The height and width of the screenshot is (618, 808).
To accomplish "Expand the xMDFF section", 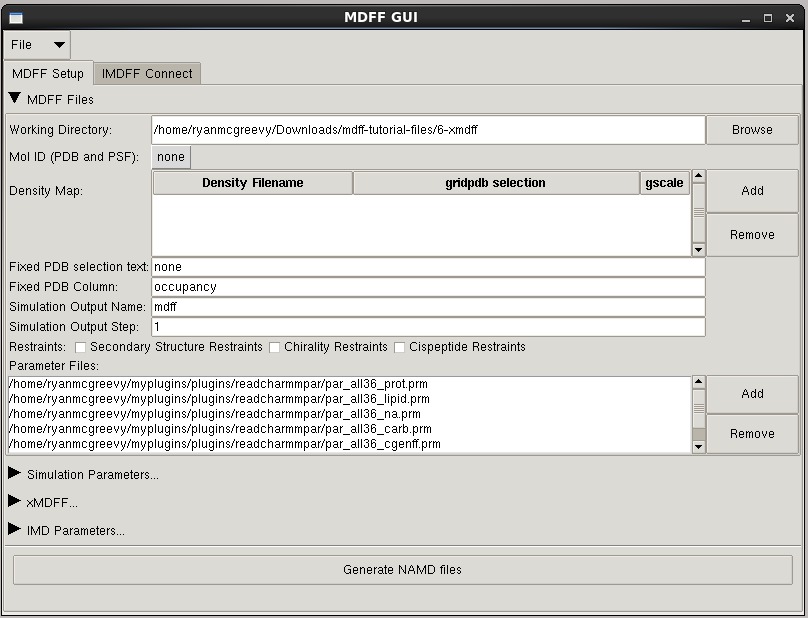I will click(15, 502).
